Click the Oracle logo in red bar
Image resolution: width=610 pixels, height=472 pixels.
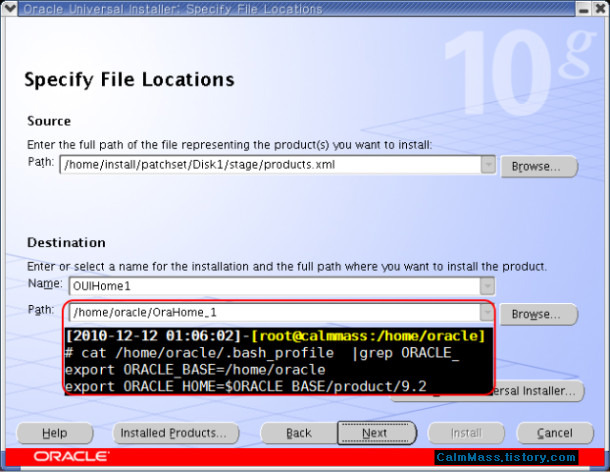(71, 456)
